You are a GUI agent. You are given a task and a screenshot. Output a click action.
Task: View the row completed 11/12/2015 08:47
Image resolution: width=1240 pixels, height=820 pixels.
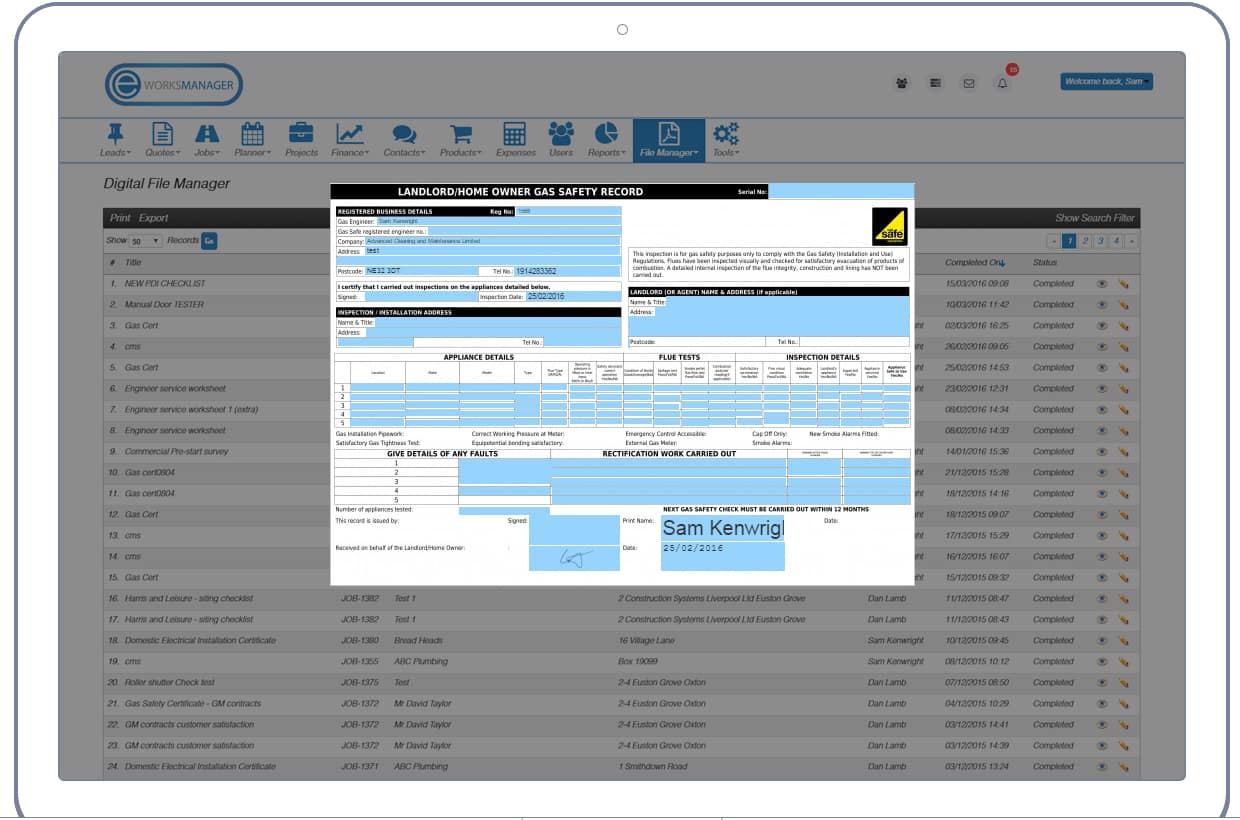pos(1102,598)
